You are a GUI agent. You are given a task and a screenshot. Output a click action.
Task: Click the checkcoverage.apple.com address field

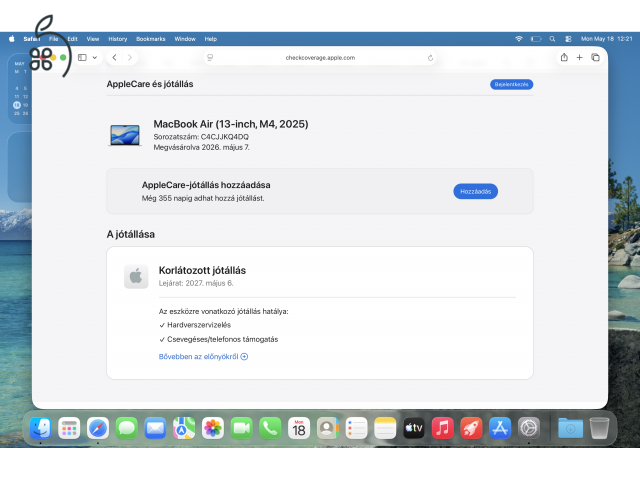pyautogui.click(x=320, y=58)
